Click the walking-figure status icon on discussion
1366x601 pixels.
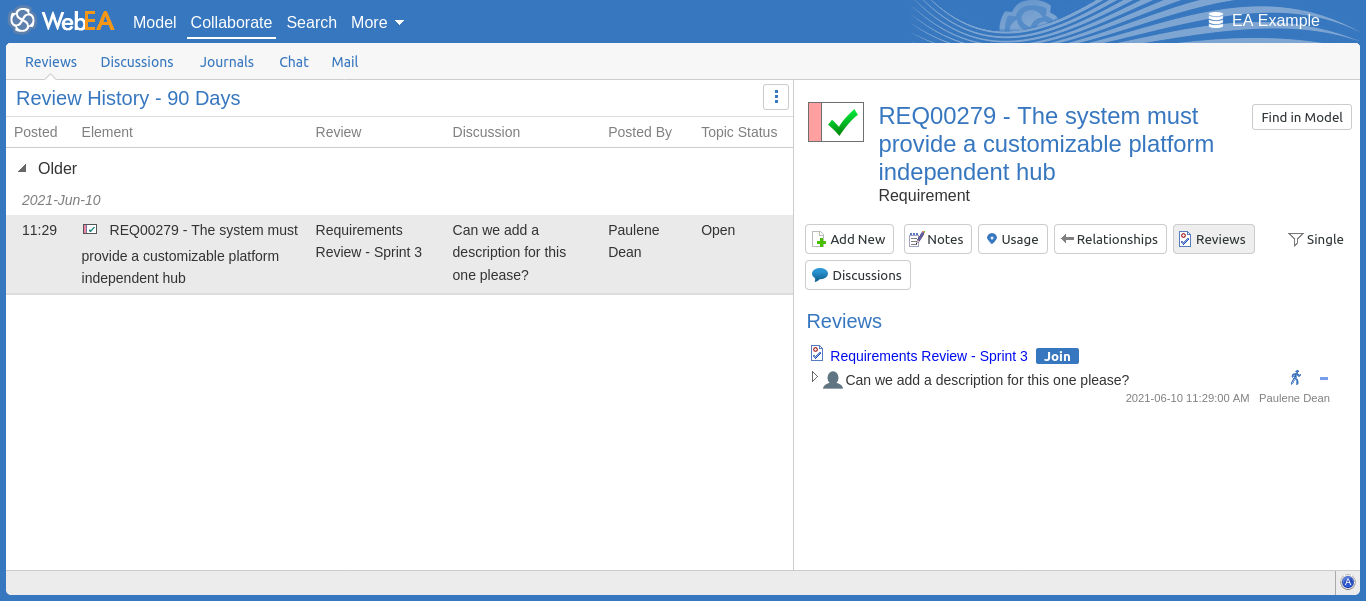(x=1295, y=378)
